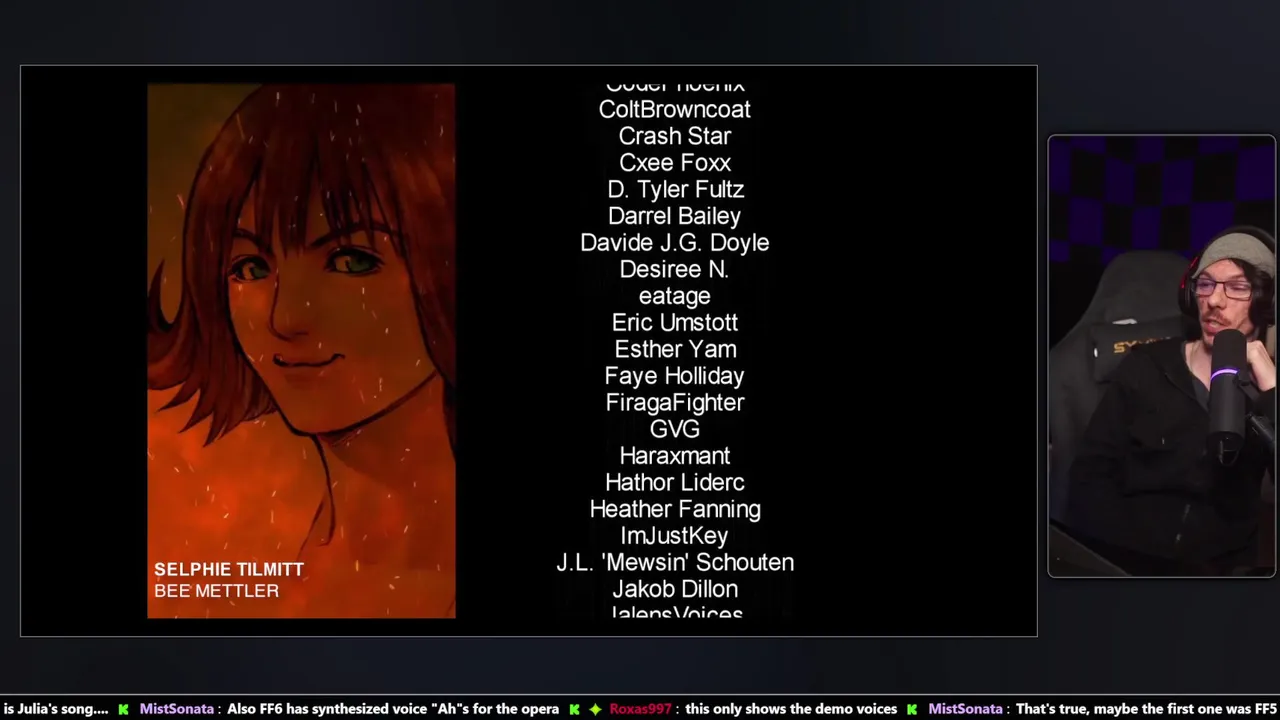The height and width of the screenshot is (720, 1280).
Task: Click the green diamond badge beside Roxas997
Action: [595, 709]
